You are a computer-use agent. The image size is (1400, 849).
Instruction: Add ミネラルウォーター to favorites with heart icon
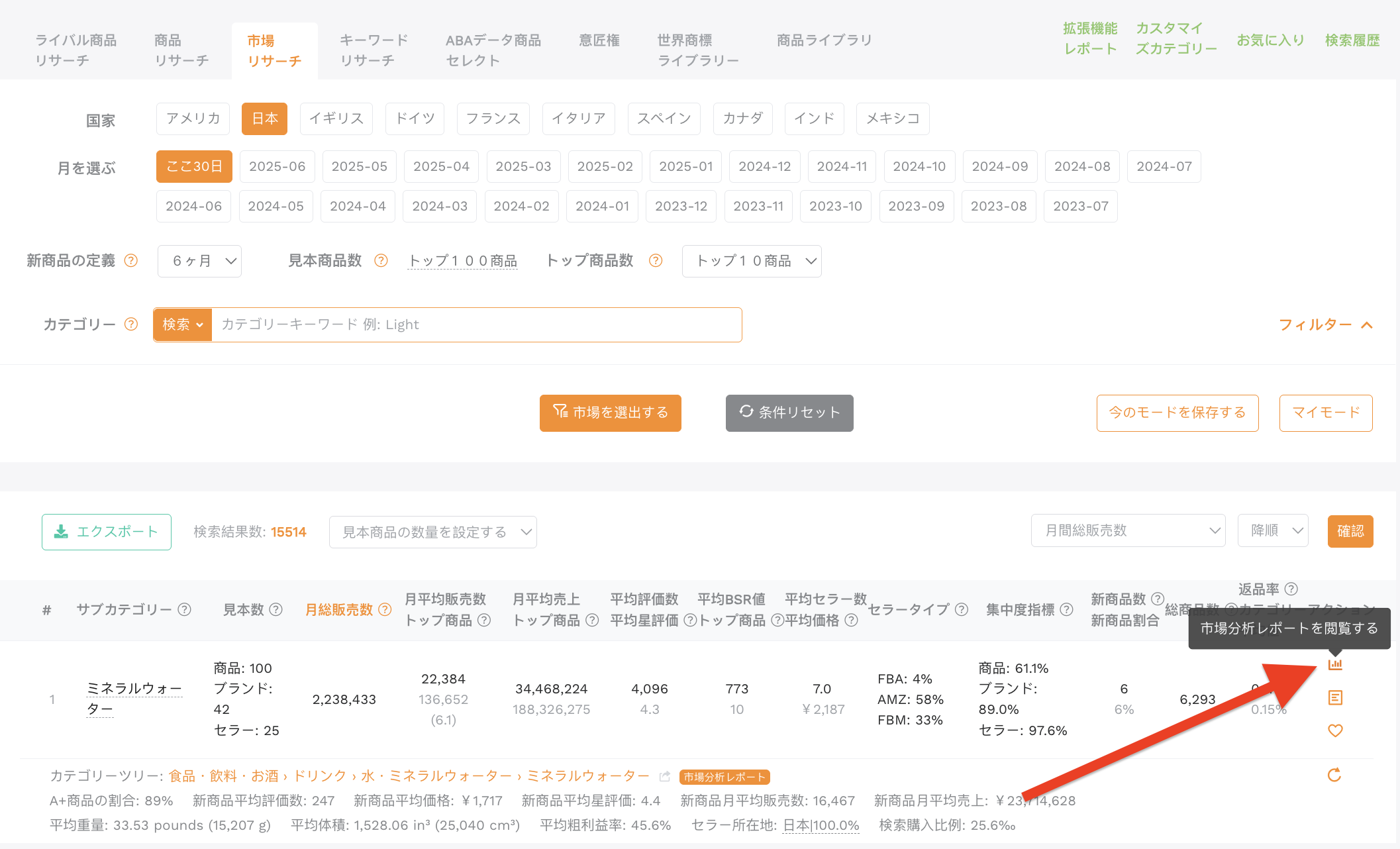click(x=1335, y=730)
